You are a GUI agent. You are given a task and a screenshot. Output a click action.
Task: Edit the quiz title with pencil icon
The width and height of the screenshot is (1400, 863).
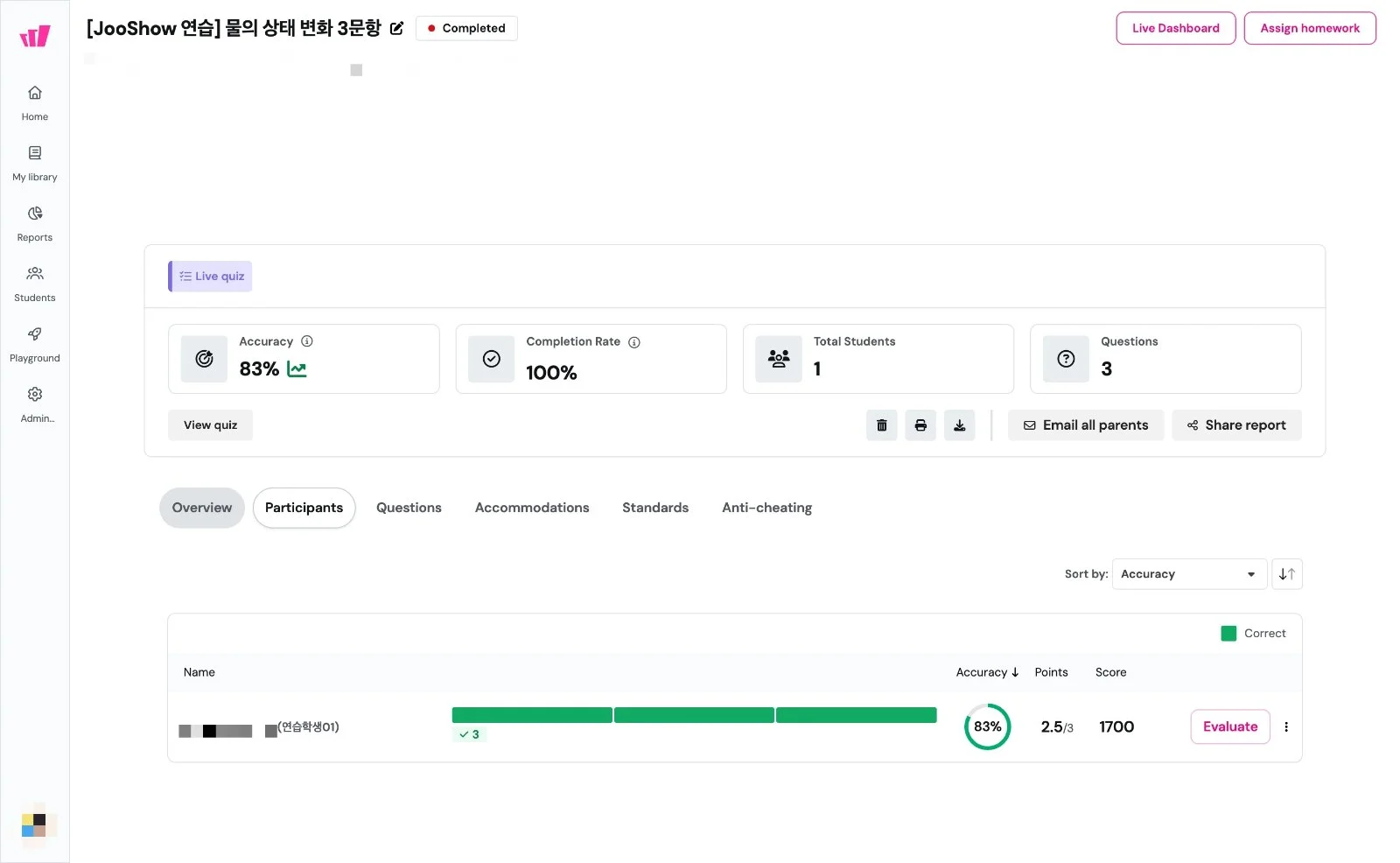click(x=396, y=28)
